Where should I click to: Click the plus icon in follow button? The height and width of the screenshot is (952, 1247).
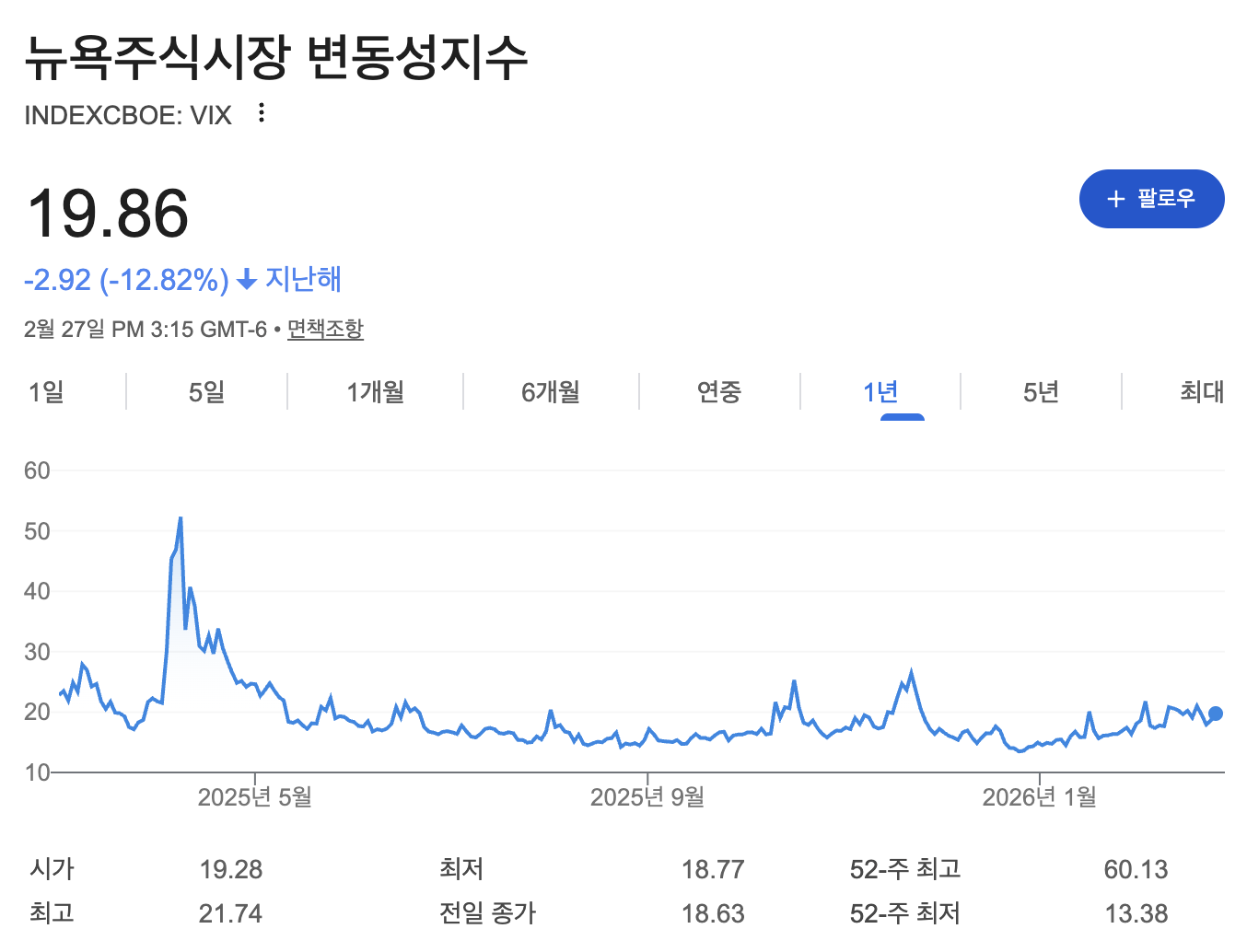1116,199
